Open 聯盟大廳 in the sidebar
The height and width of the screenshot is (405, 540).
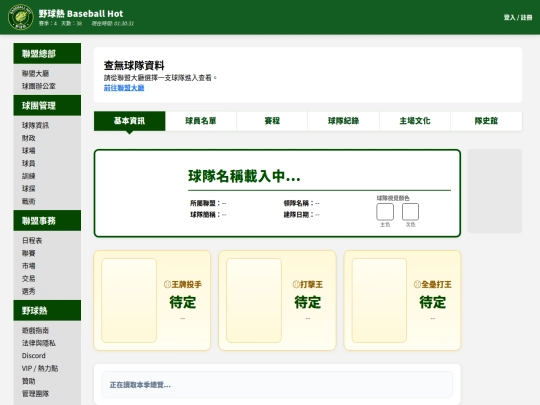pyautogui.click(x=35, y=73)
